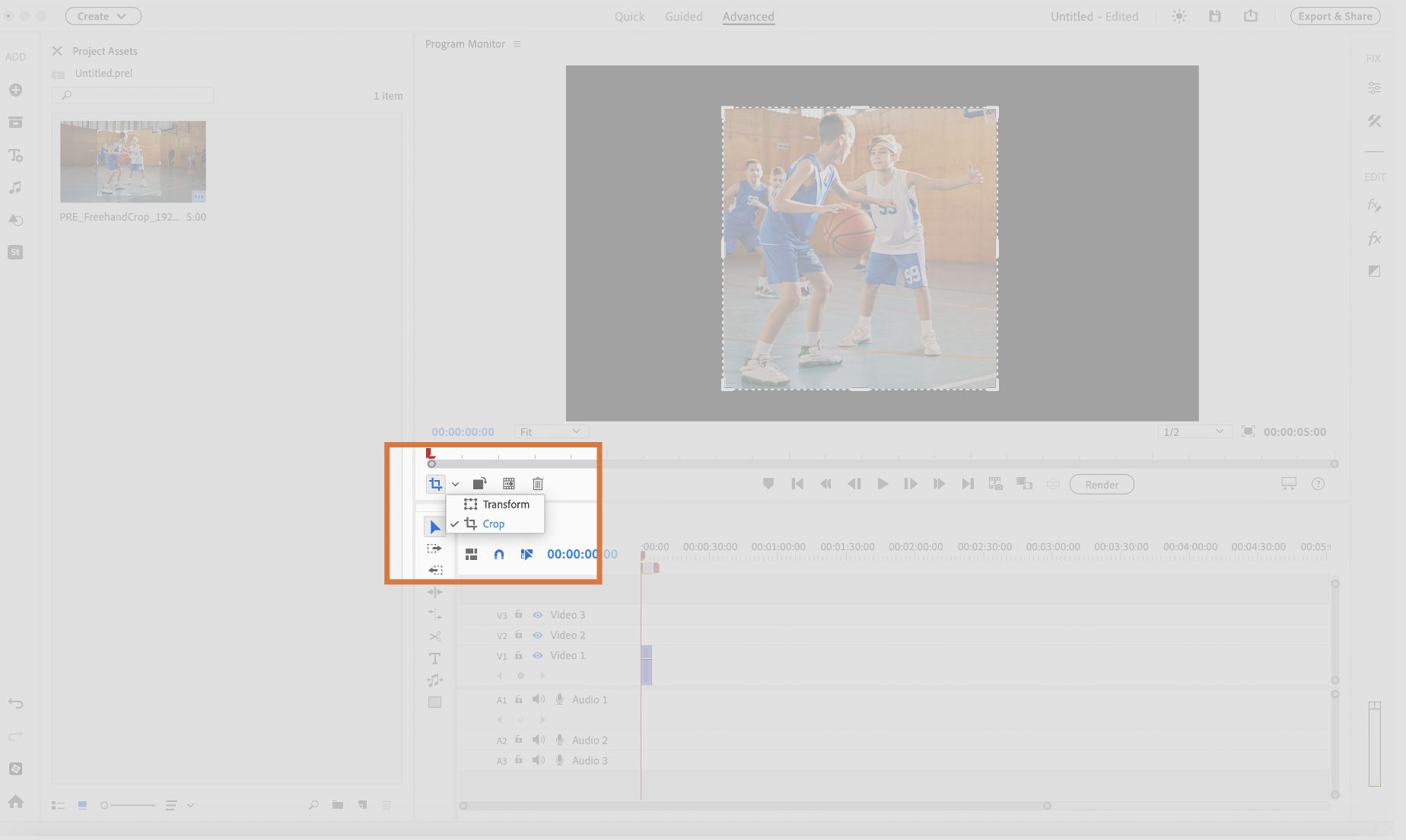Screen dimensions: 1406x840
Task: Click the Project Assets search field
Action: coord(132,95)
